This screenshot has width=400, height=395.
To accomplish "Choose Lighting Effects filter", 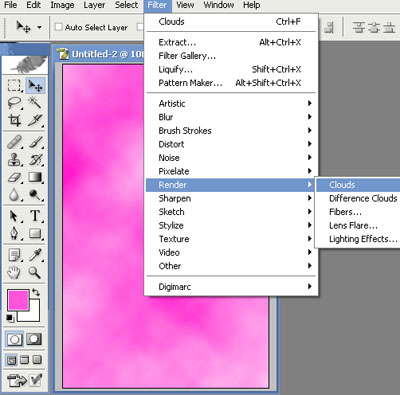I will [358, 239].
